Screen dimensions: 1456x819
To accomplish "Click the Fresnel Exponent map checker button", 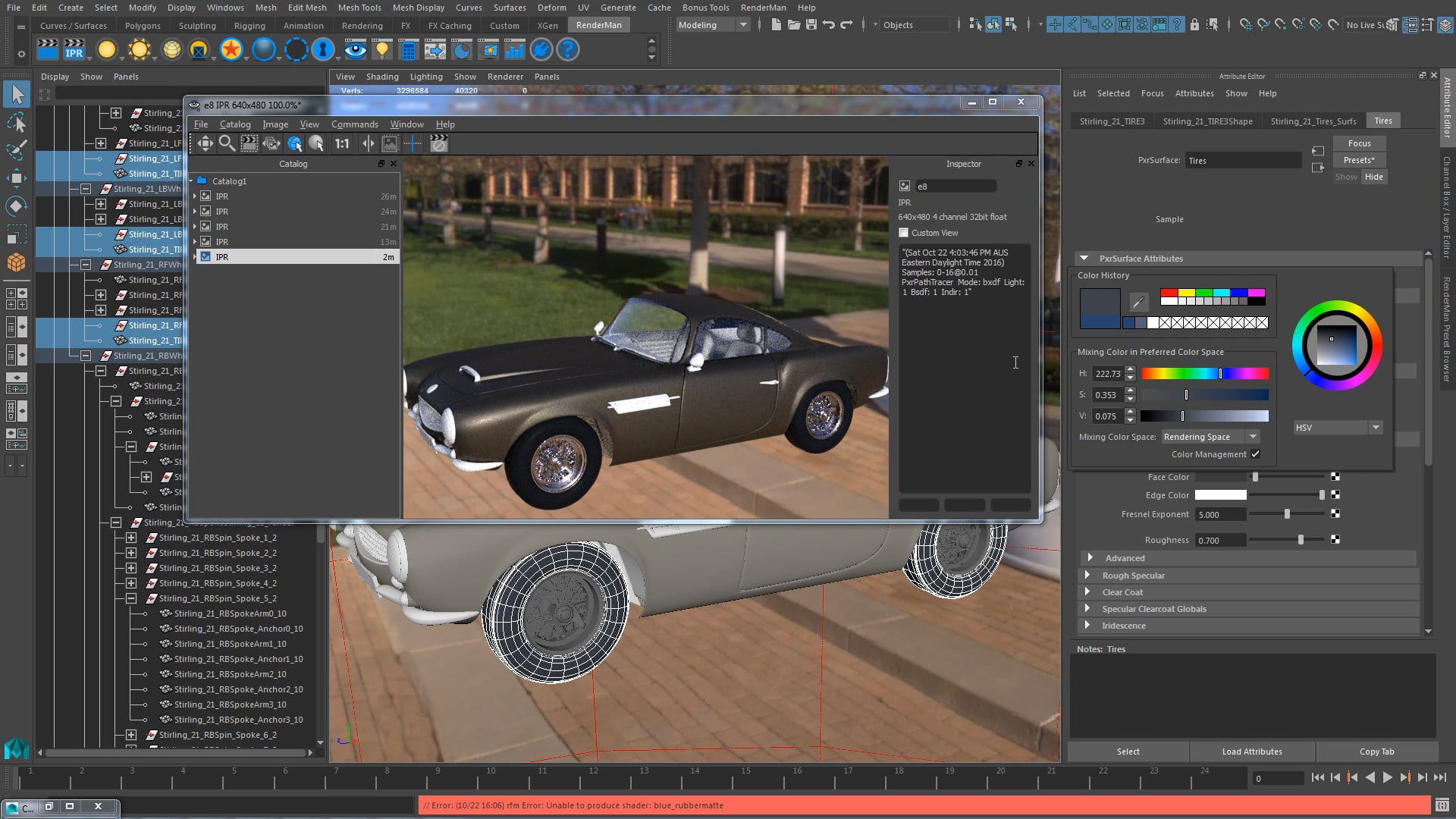I will pyautogui.click(x=1335, y=514).
